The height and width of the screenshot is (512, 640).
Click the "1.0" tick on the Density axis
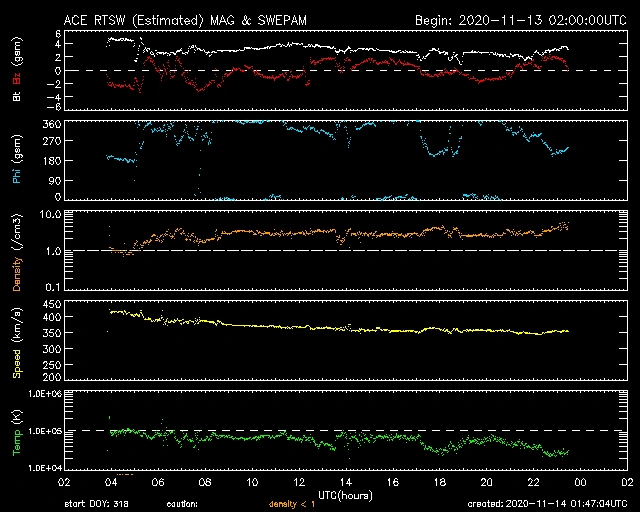[53, 251]
